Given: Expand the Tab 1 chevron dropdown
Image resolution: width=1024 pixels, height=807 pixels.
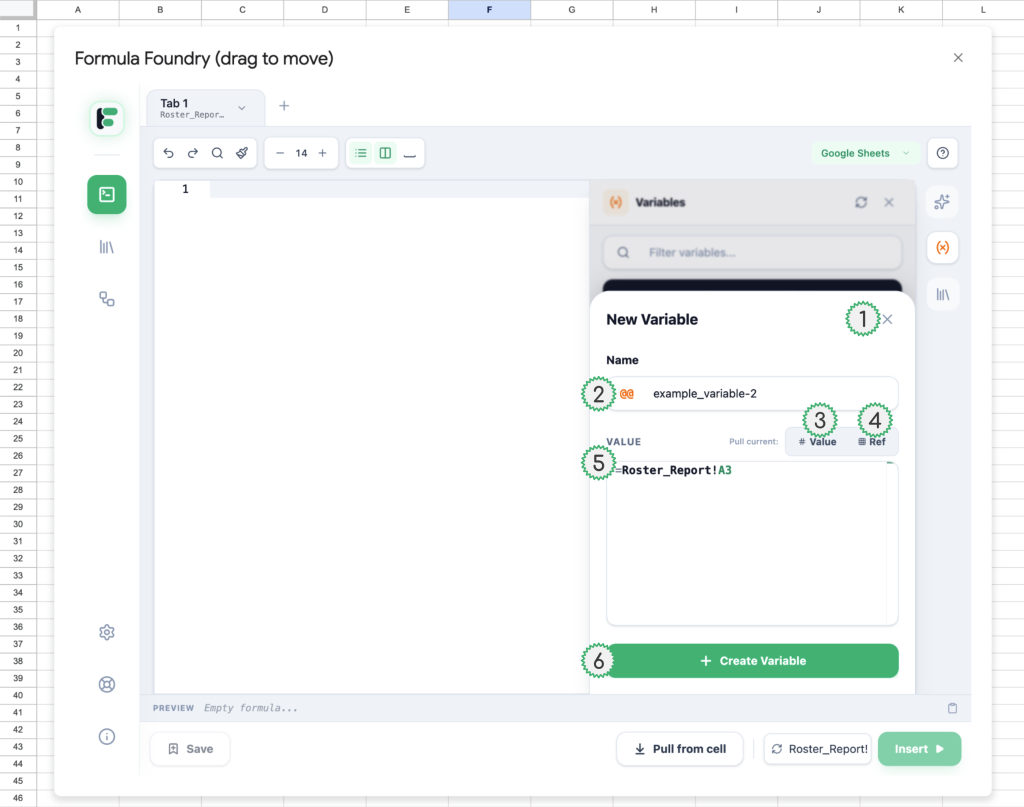Looking at the screenshot, I should (x=242, y=108).
